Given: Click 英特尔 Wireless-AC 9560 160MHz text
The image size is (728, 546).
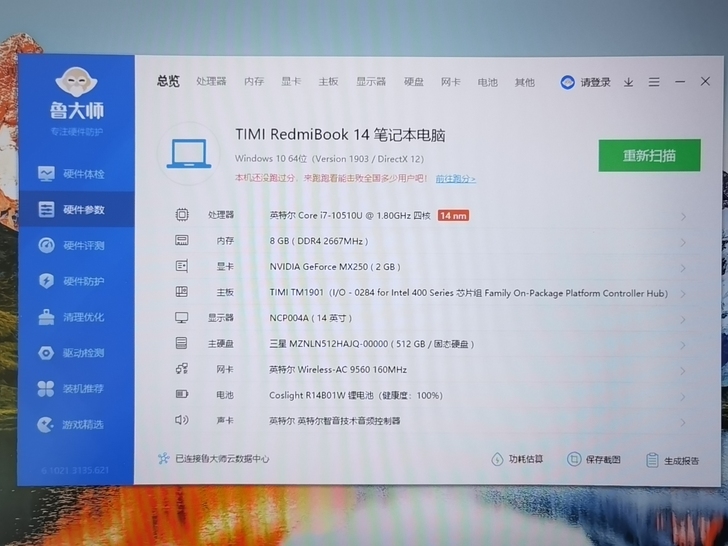Looking at the screenshot, I should pyautogui.click(x=338, y=370).
